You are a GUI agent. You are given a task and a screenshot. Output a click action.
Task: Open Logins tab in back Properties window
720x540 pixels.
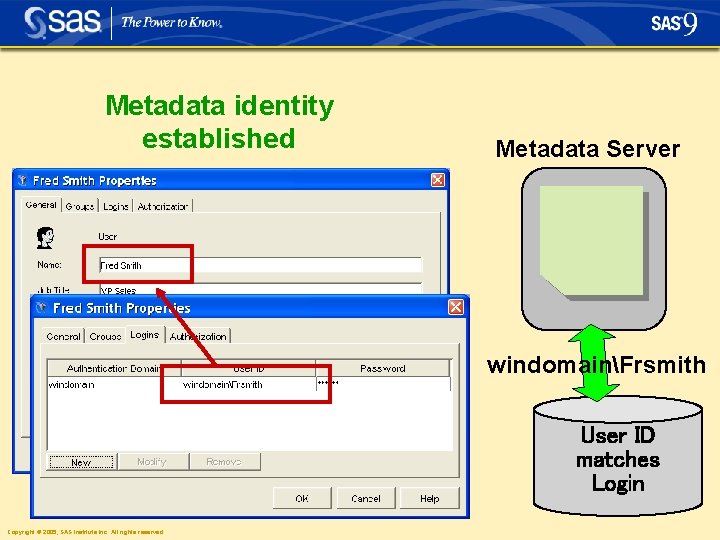point(115,206)
